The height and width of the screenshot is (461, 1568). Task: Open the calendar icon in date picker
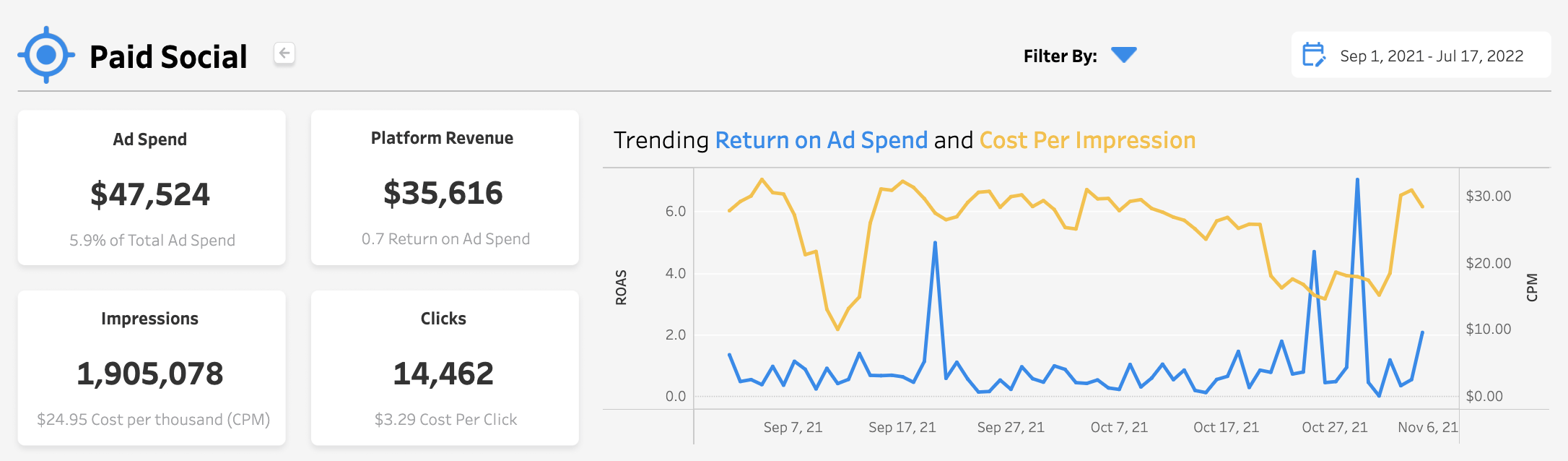(1315, 54)
